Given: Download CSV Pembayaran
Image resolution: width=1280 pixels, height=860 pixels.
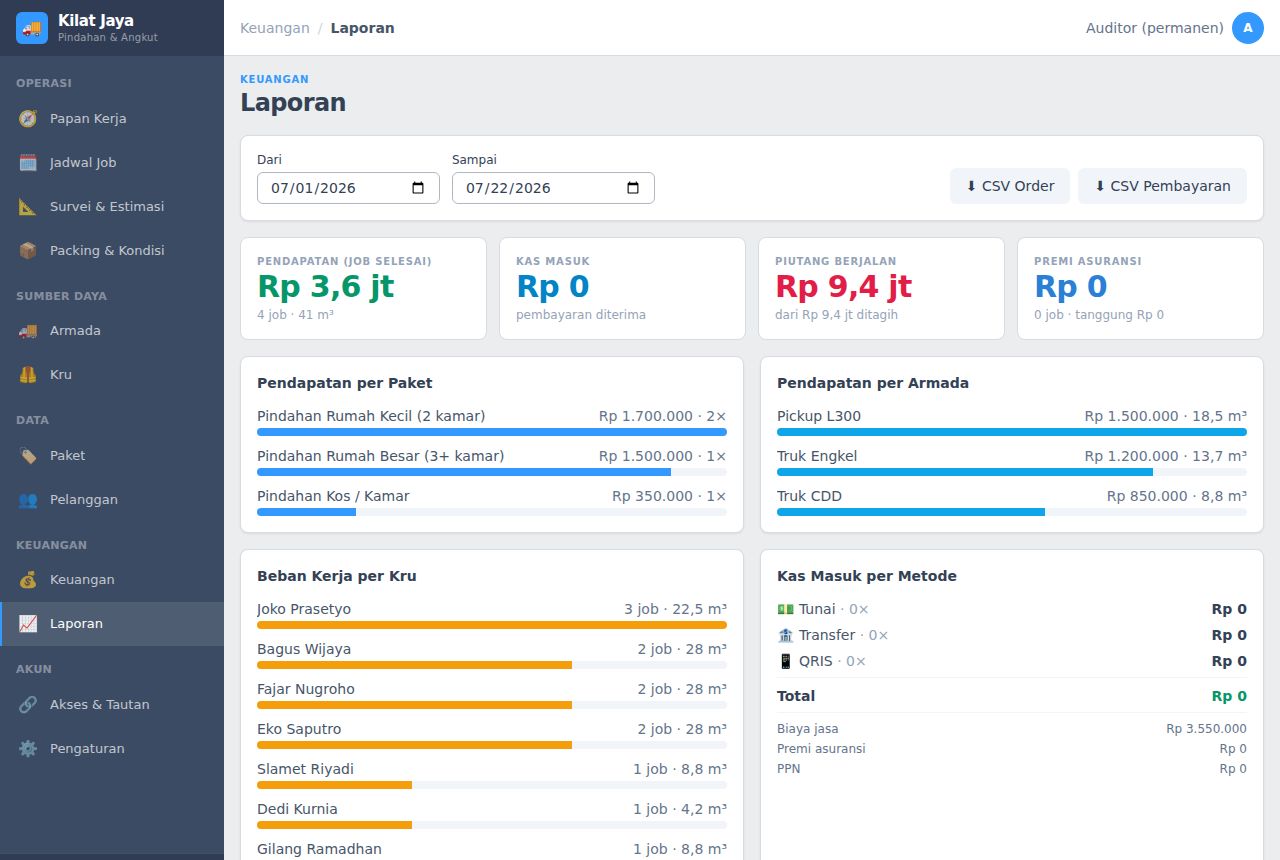Looking at the screenshot, I should pos(1162,186).
